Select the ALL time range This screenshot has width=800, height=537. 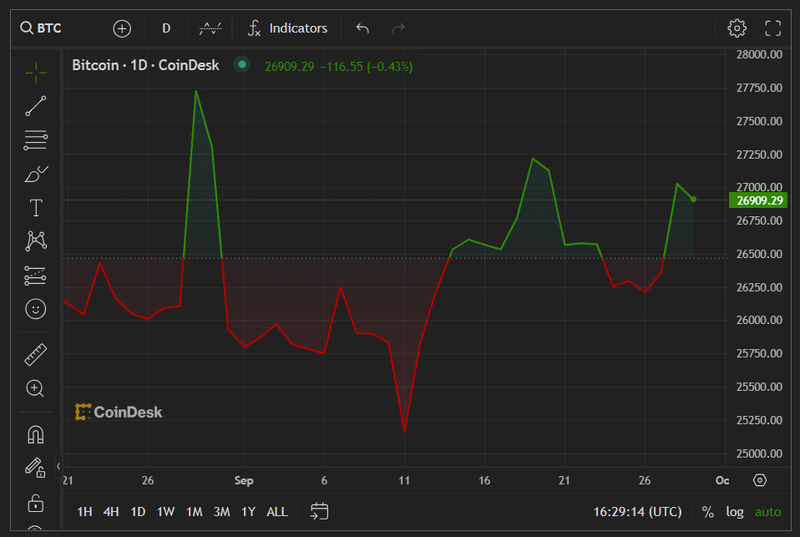277,511
